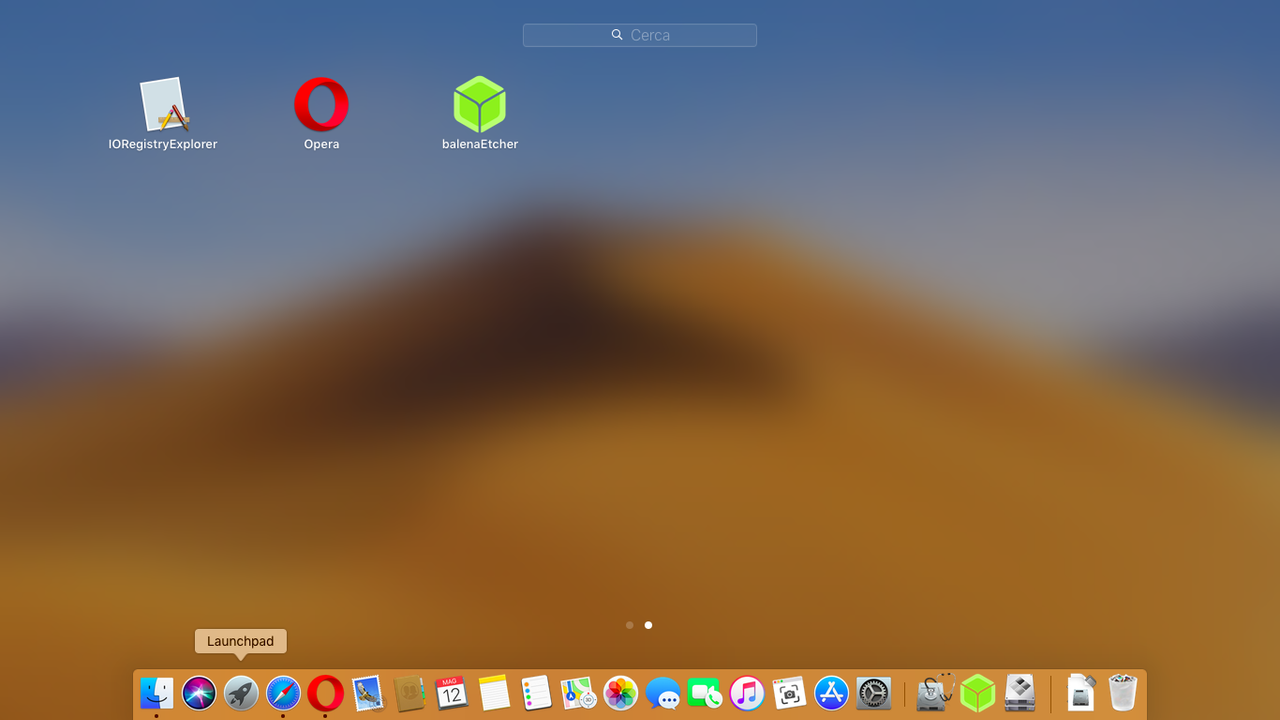Open FaceTime from the Dock
This screenshot has width=1280, height=720.
click(x=705, y=693)
